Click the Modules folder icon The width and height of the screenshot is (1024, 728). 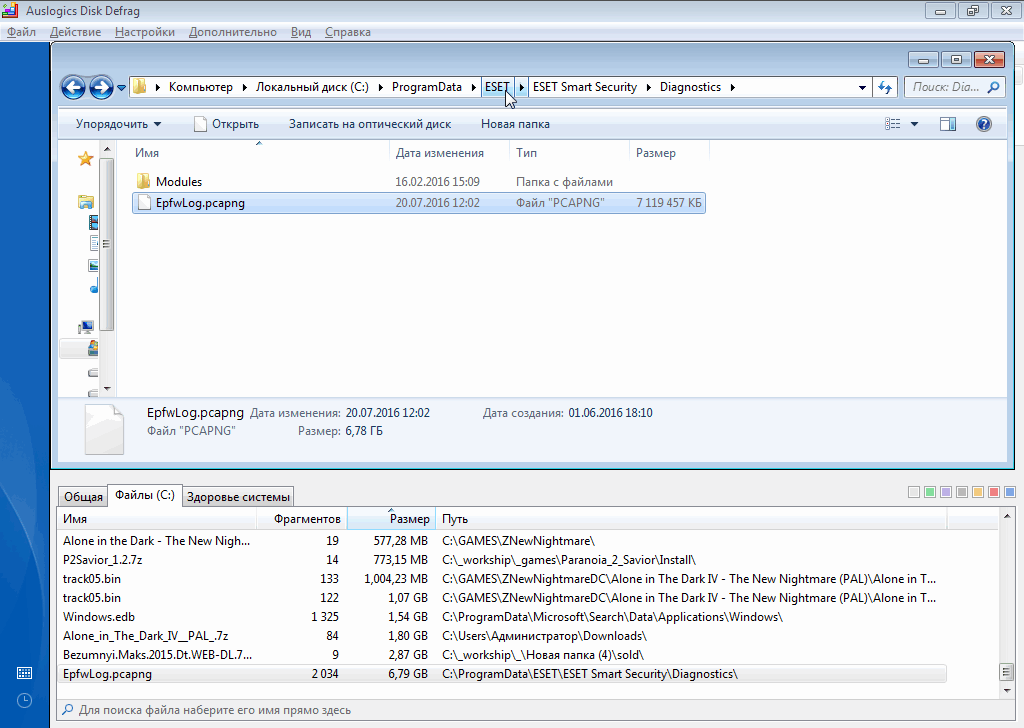pos(144,182)
